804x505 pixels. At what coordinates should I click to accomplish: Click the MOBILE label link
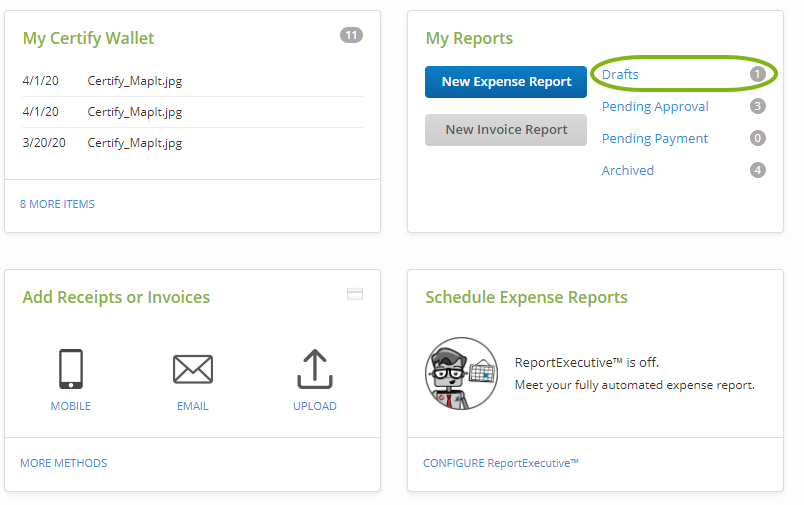click(x=71, y=406)
